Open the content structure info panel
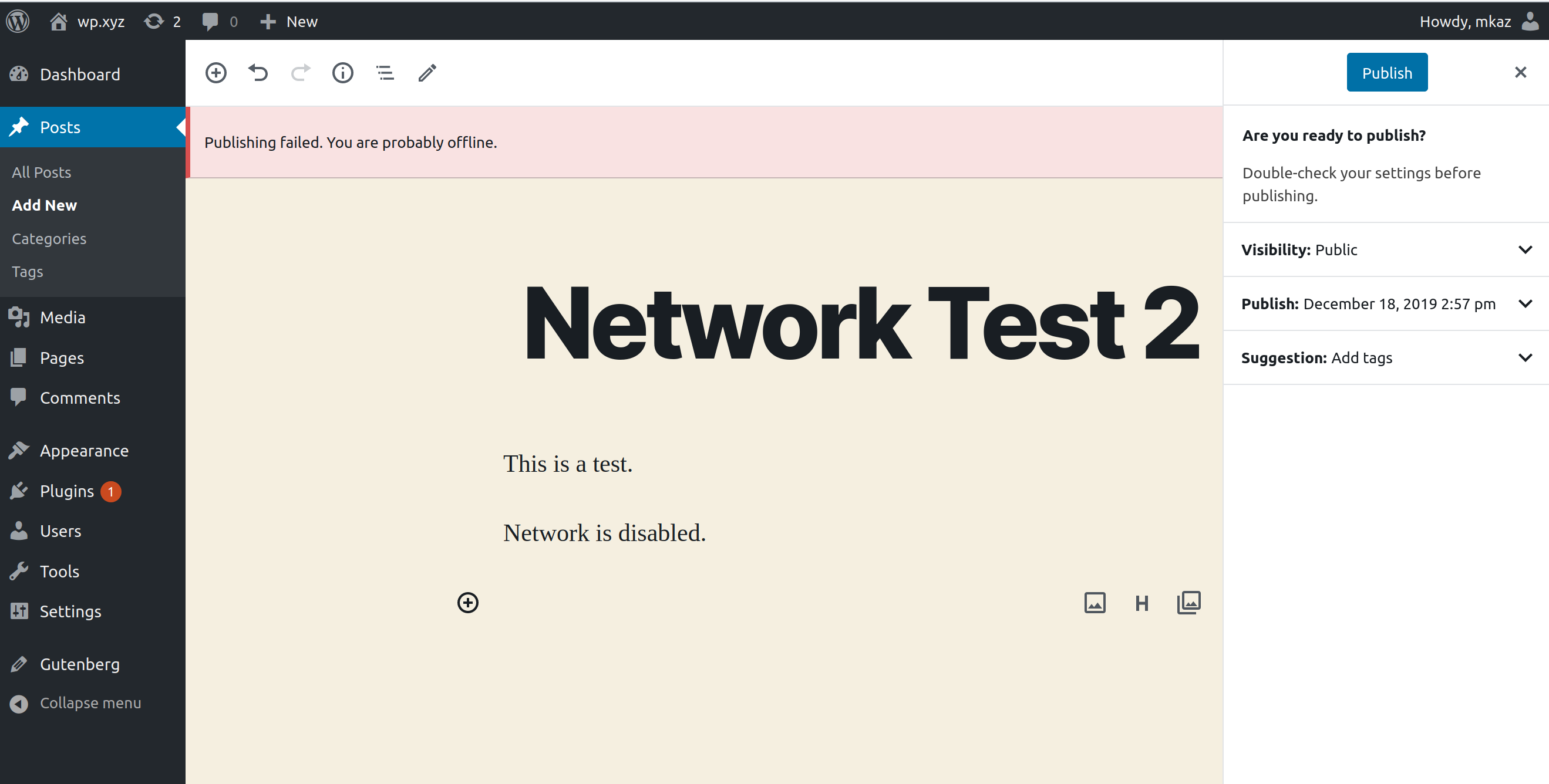 (x=342, y=73)
